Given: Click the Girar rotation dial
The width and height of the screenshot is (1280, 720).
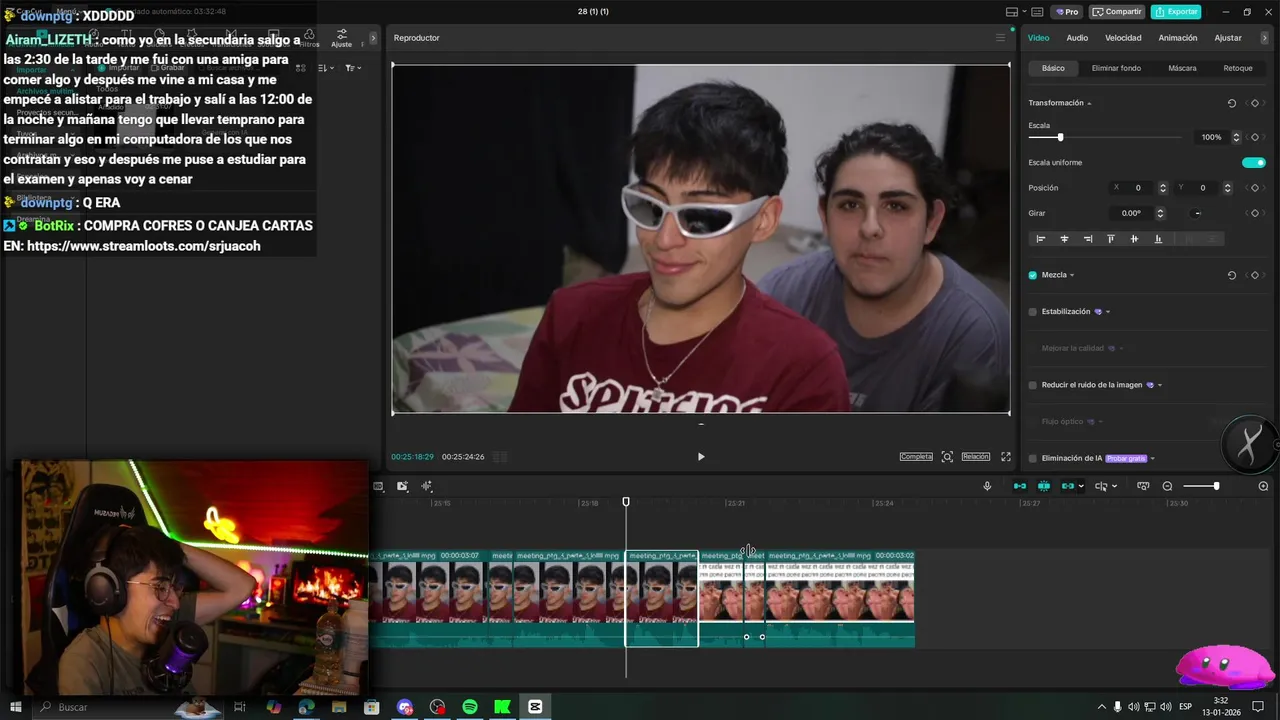Looking at the screenshot, I should pos(1197,213).
